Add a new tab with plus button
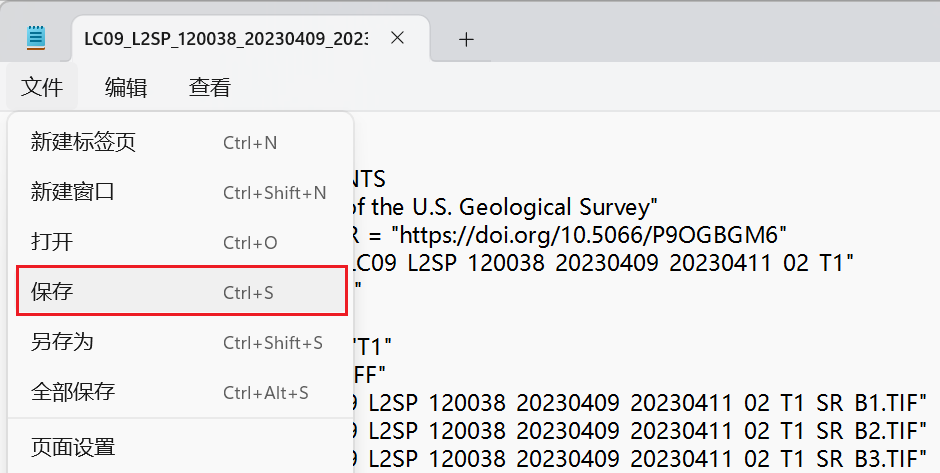The height and width of the screenshot is (473, 940). pyautogui.click(x=466, y=40)
